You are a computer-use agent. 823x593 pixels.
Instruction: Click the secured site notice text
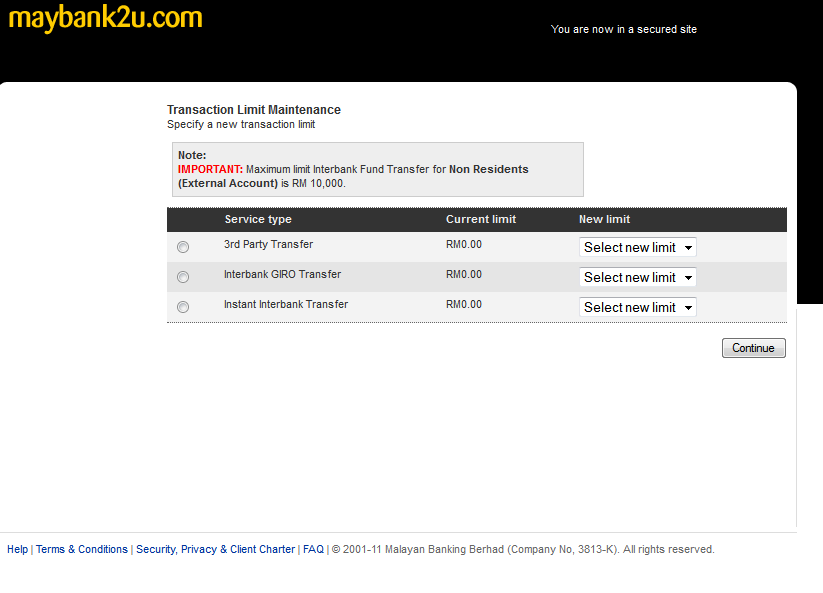tap(623, 29)
